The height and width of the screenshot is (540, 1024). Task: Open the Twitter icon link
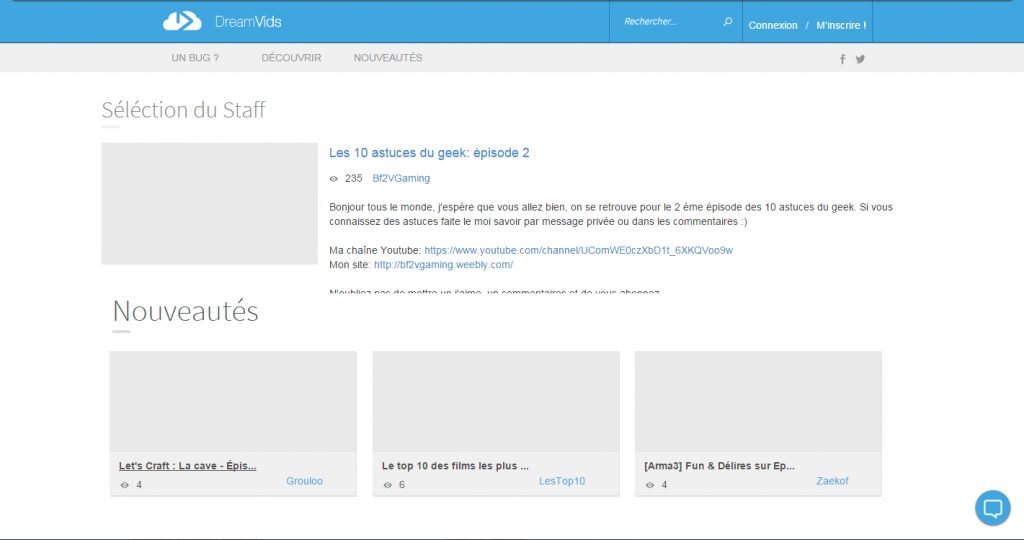(860, 59)
